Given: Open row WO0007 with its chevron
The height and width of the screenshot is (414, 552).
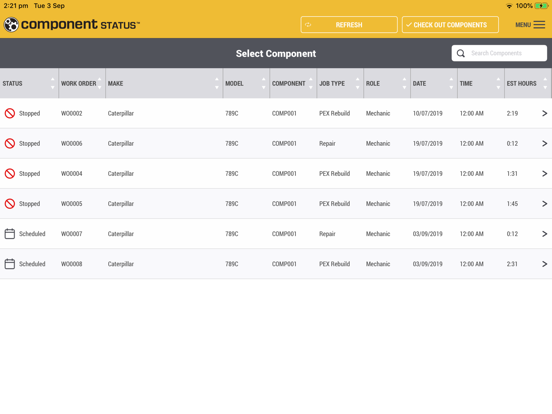Looking at the screenshot, I should pos(544,234).
